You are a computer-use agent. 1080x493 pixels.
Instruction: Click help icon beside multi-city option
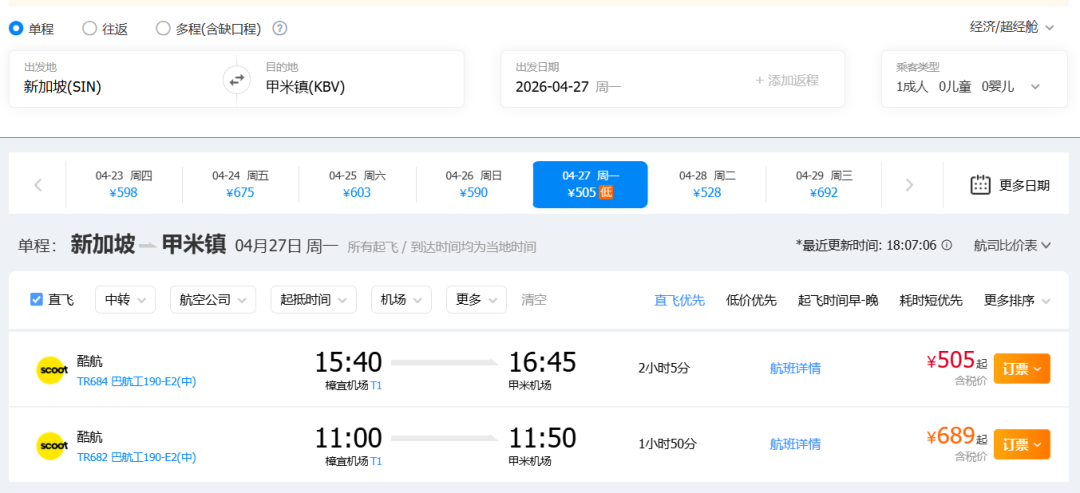click(x=280, y=28)
